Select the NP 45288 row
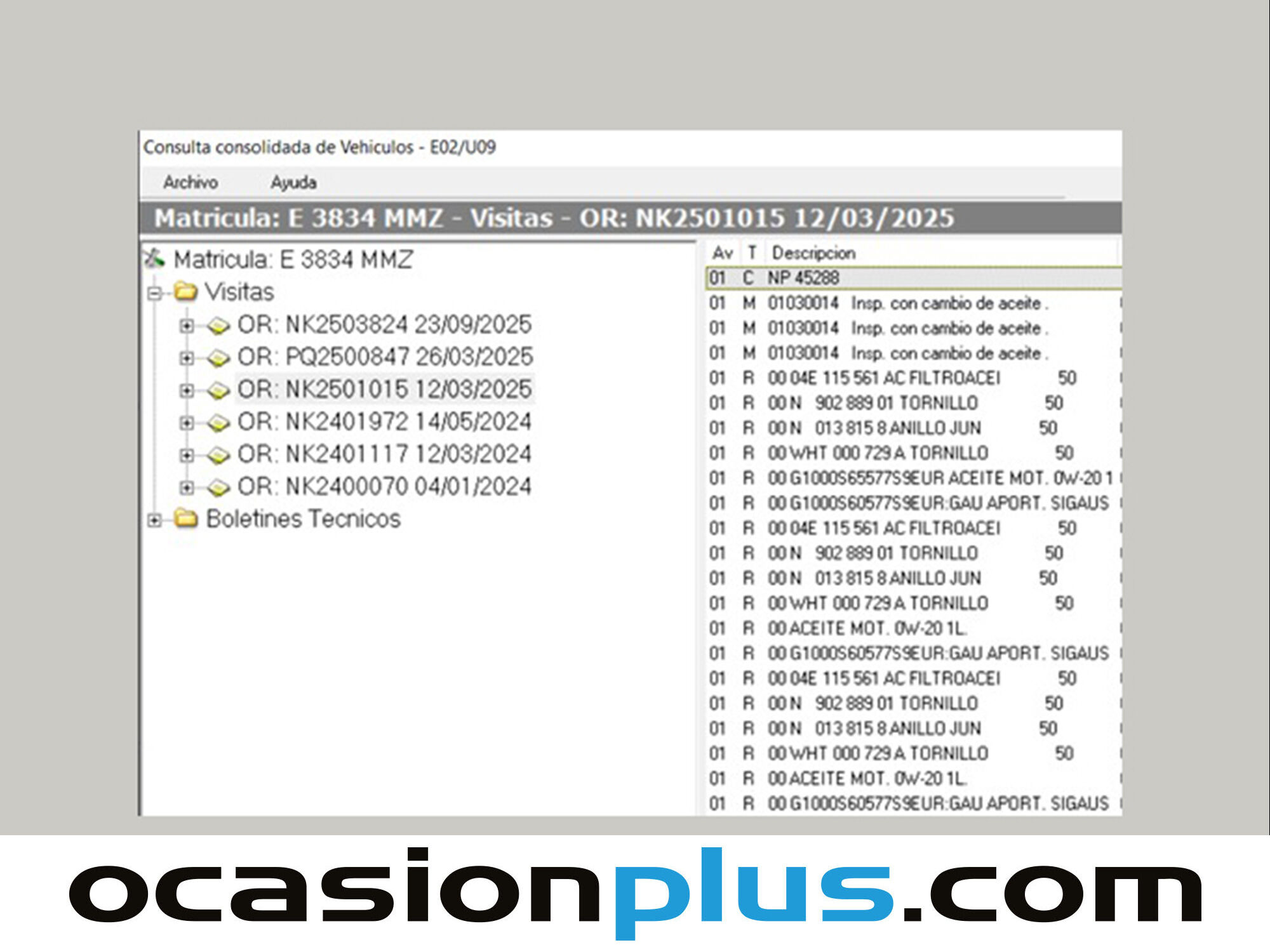1270x952 pixels. tap(803, 278)
